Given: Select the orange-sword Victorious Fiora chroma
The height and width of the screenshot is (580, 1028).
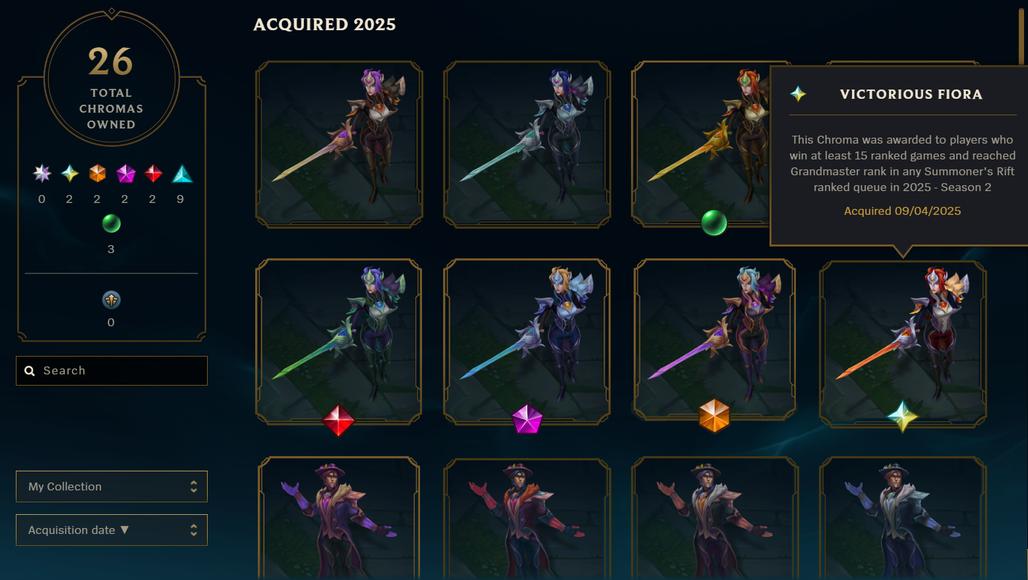Looking at the screenshot, I should [903, 343].
